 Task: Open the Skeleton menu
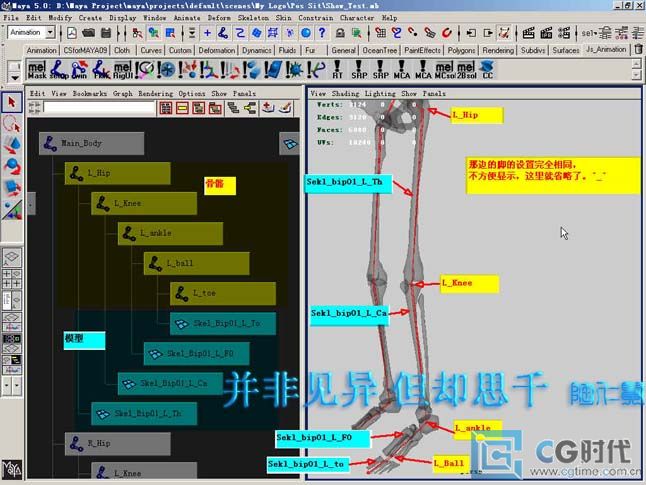[x=253, y=18]
